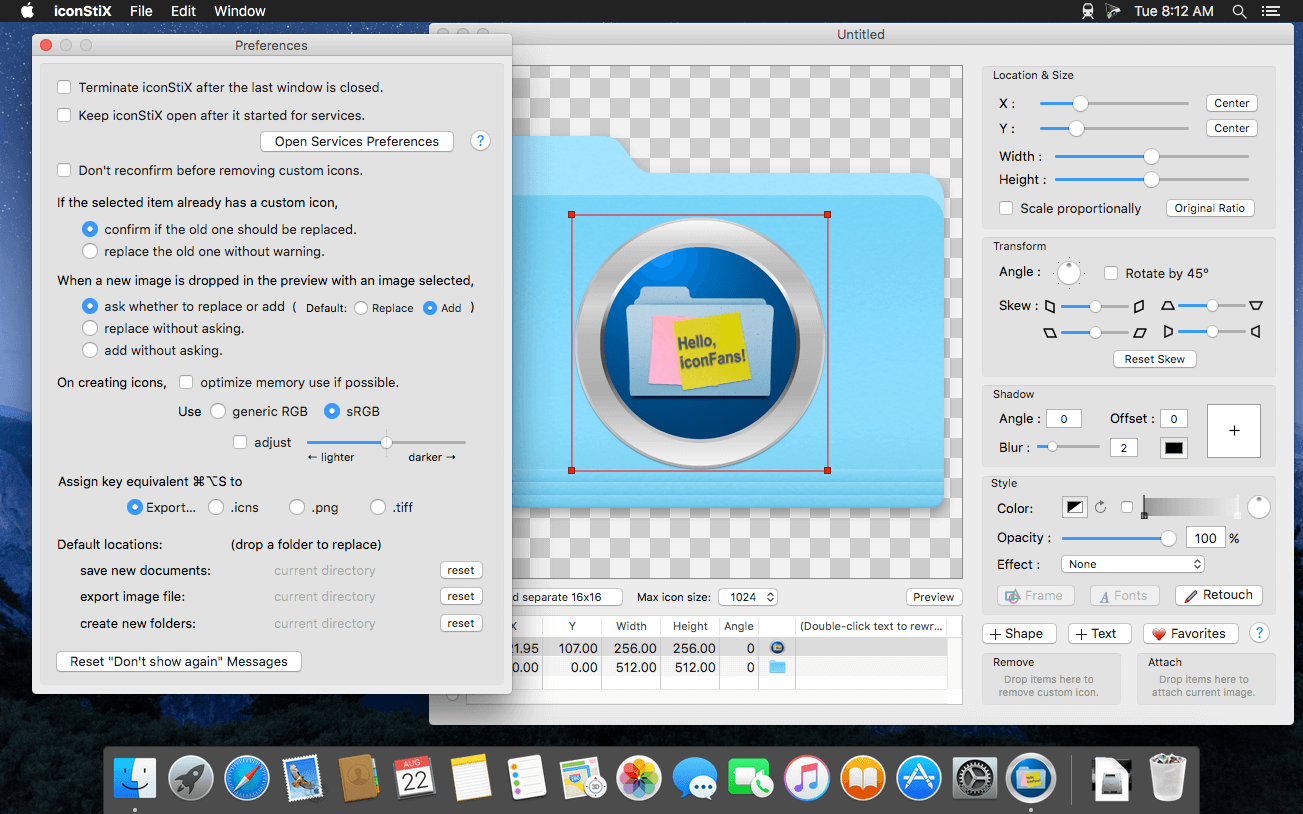Click the black shadow color swatch
Image resolution: width=1303 pixels, height=814 pixels.
[1174, 448]
